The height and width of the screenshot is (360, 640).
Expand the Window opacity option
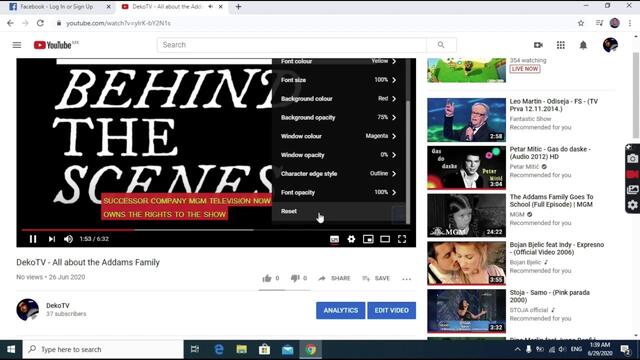click(339, 155)
